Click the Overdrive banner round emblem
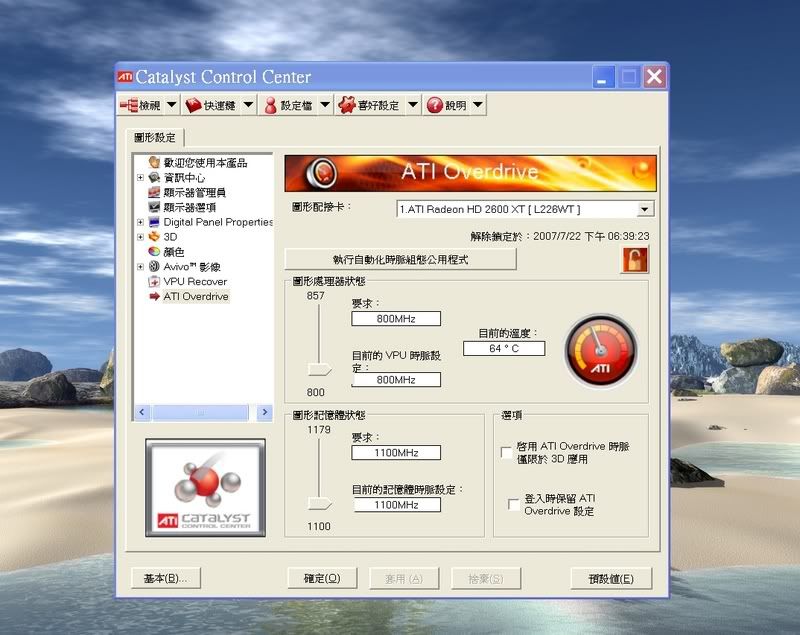Viewport: 800px width, 635px height. (x=321, y=172)
